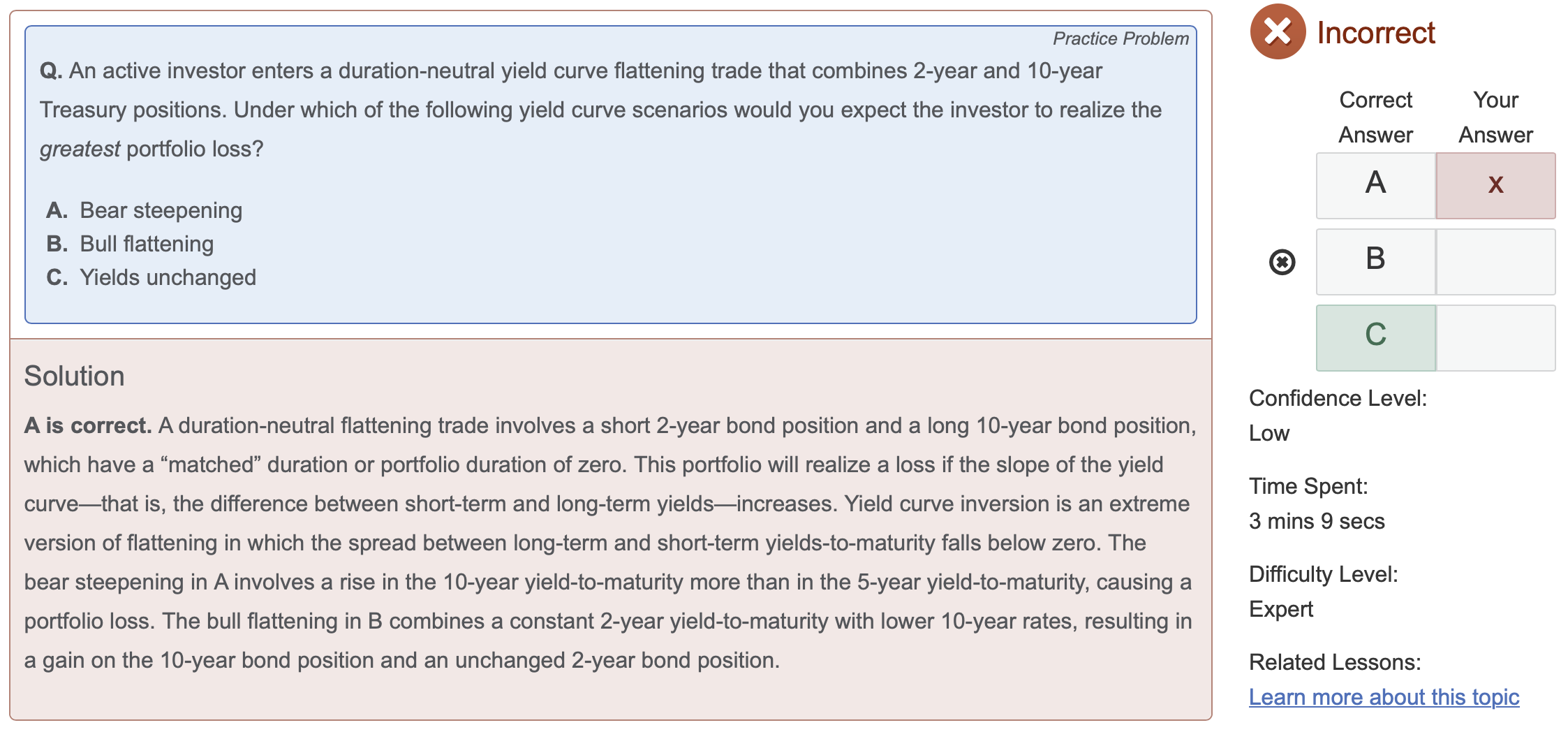Screen dimensions: 1568x732
Task: Click empty Your Answer cell for B
Action: click(1495, 261)
